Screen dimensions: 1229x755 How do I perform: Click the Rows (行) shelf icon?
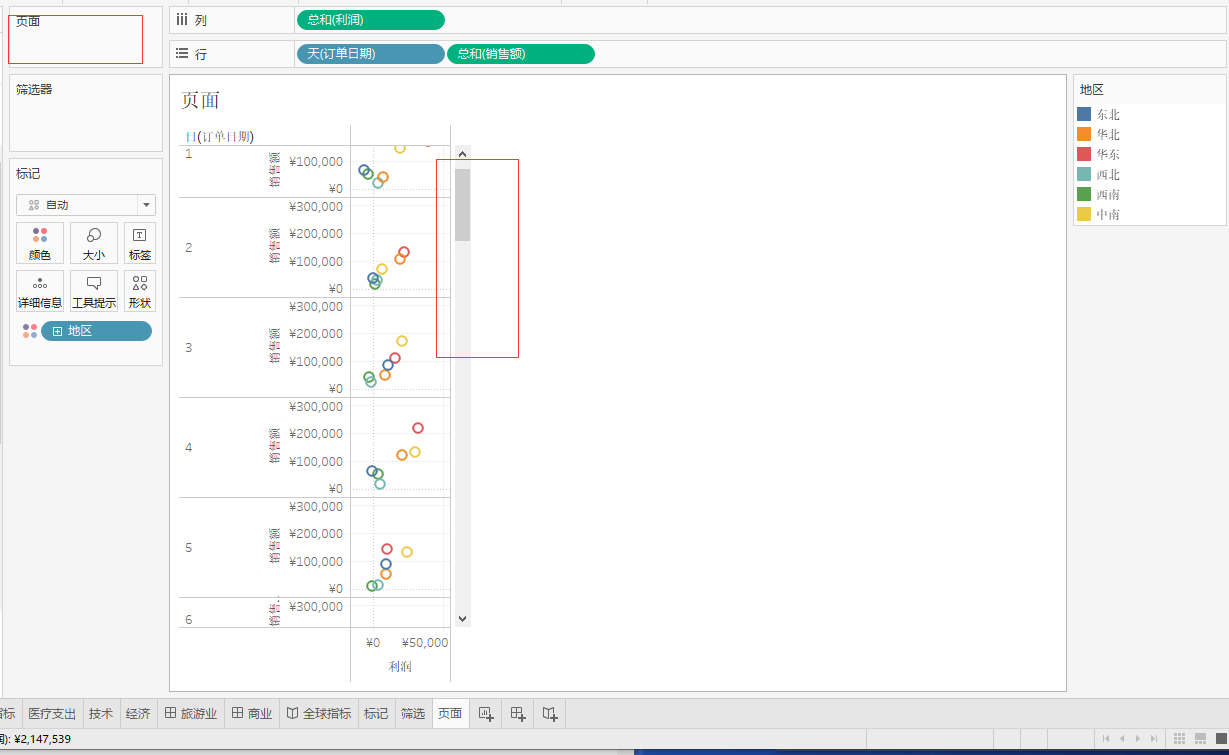182,53
